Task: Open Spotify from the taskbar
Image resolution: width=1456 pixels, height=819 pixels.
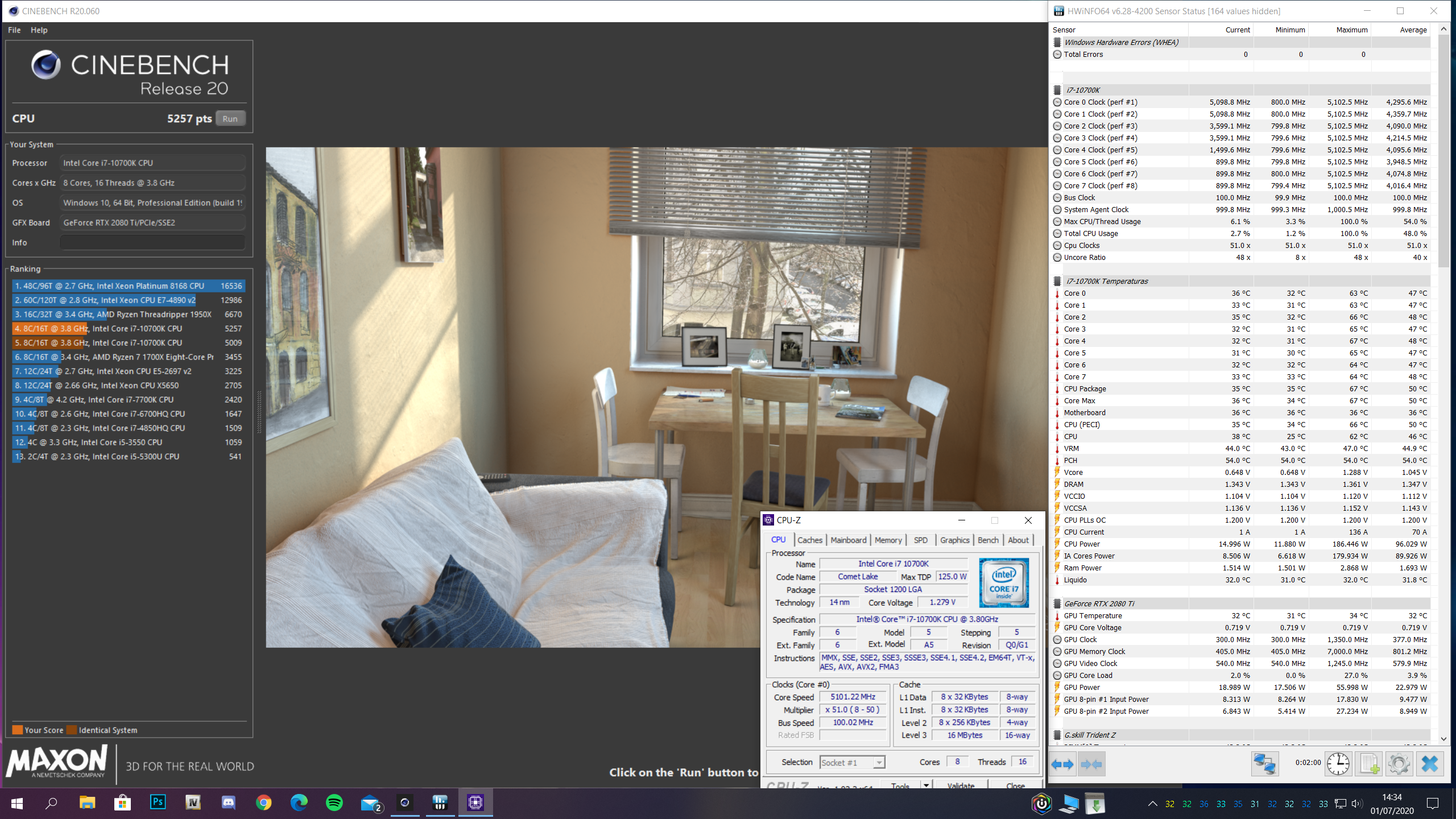Action: coord(334,803)
